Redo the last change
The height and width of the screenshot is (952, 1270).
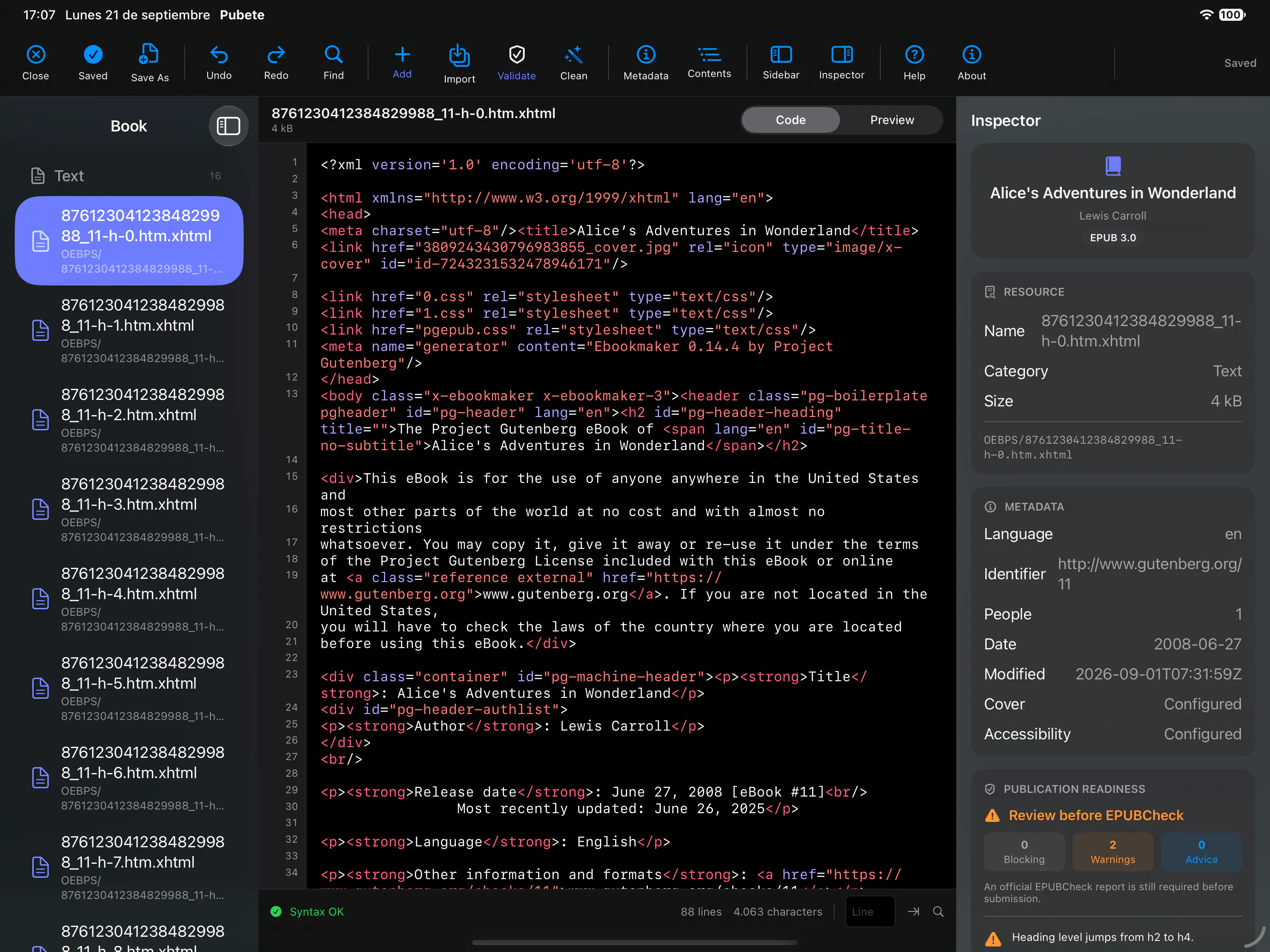[276, 63]
